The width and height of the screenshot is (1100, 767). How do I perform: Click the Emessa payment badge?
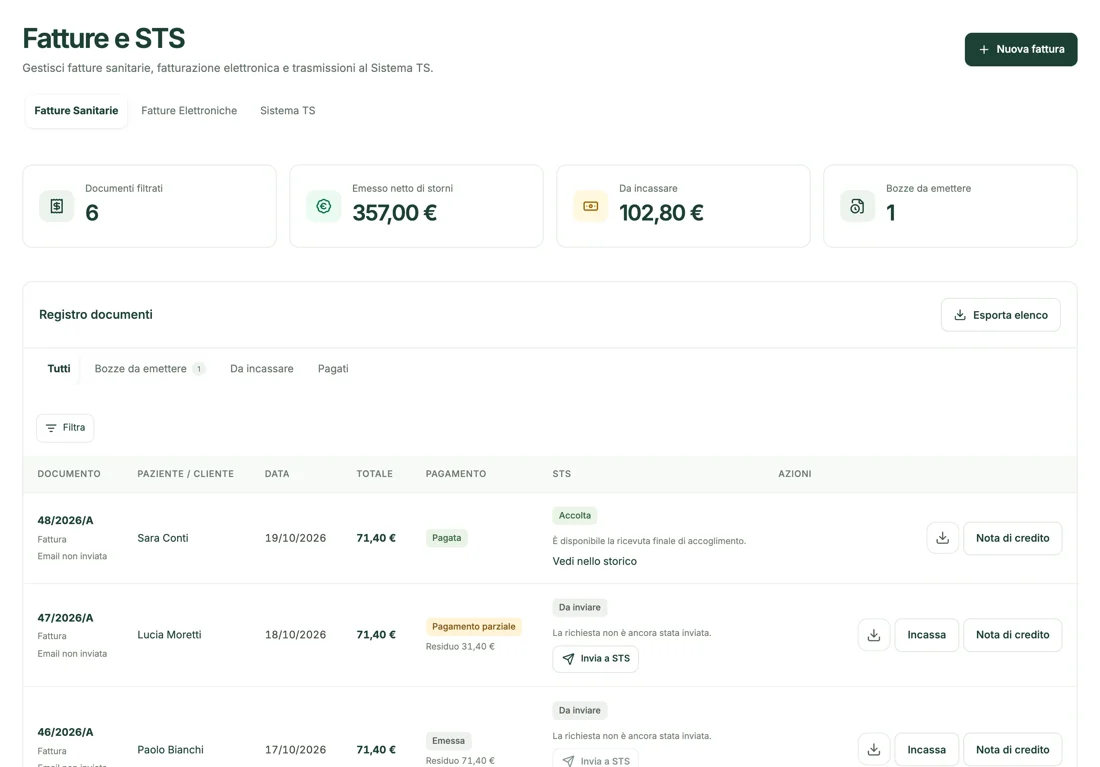[x=448, y=741]
